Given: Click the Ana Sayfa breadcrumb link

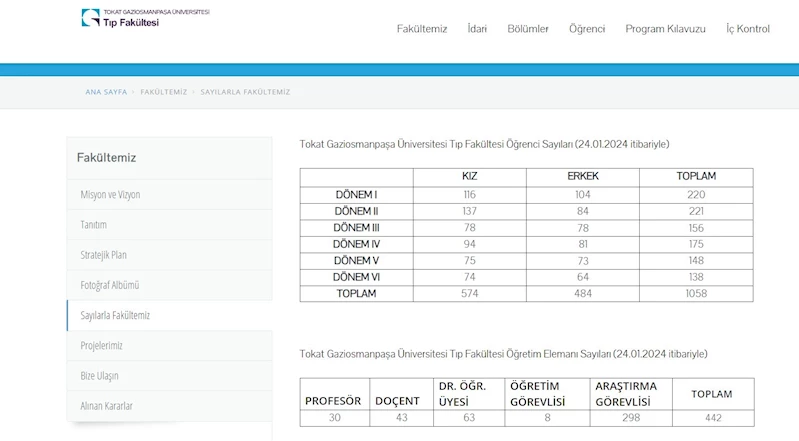Looking at the screenshot, I should tap(106, 92).
